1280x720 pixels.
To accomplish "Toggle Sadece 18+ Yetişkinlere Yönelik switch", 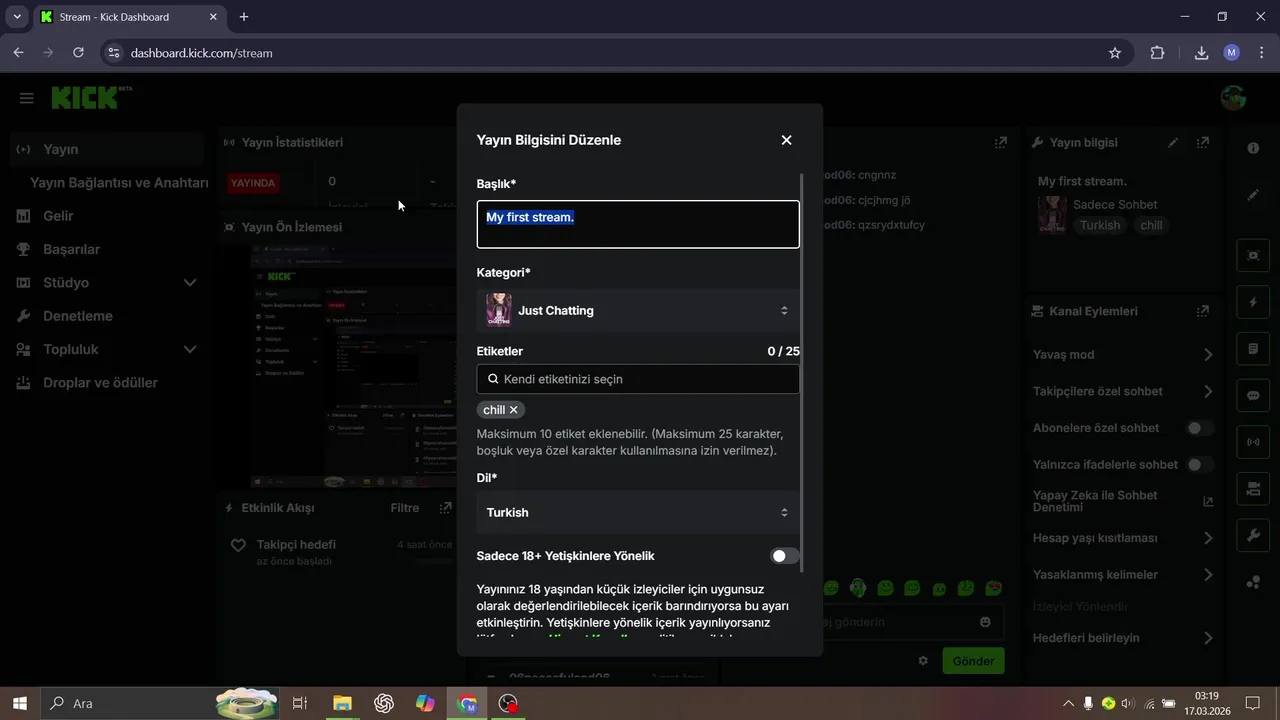I will (x=785, y=556).
